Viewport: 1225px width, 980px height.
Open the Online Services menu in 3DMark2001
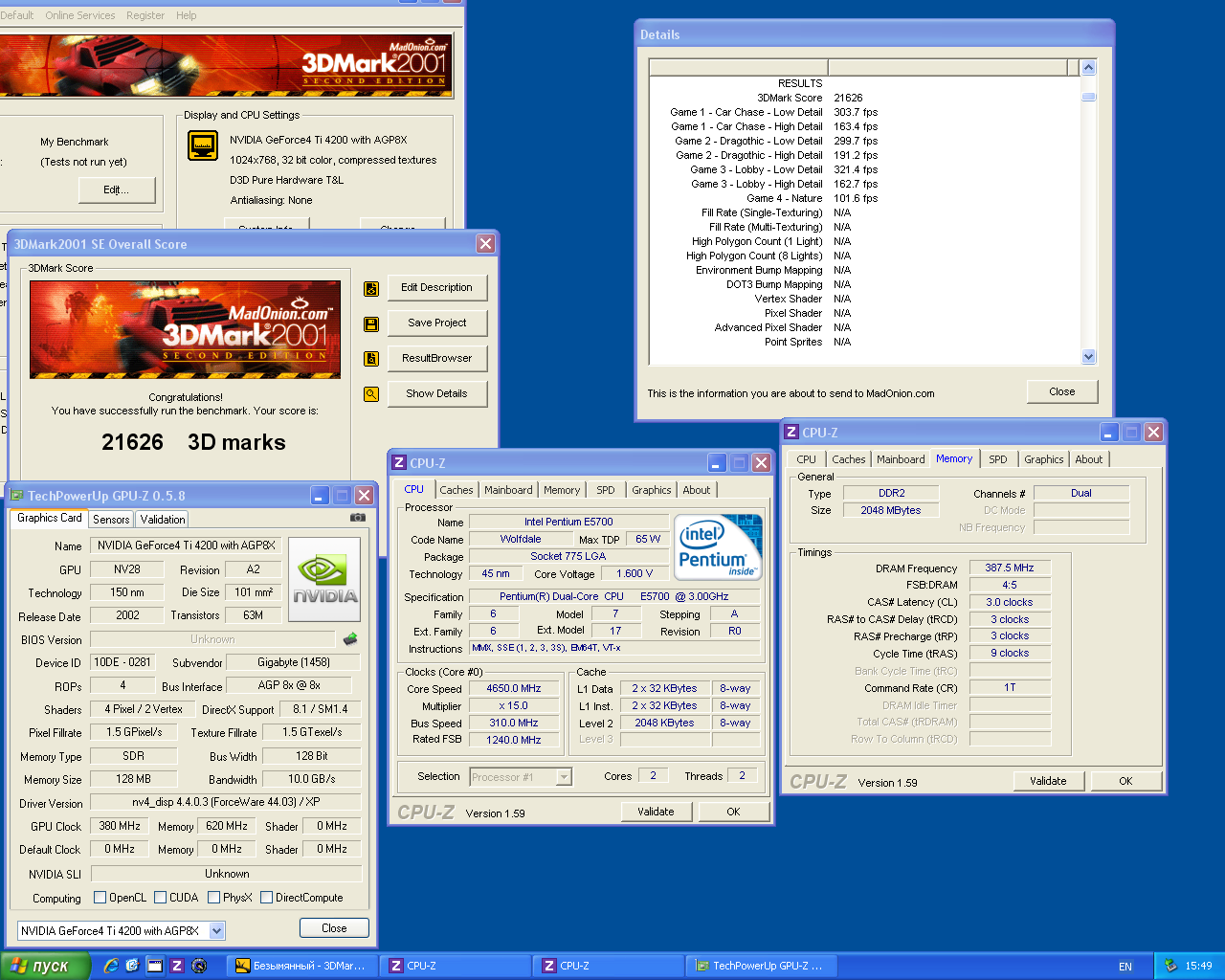tap(80, 15)
